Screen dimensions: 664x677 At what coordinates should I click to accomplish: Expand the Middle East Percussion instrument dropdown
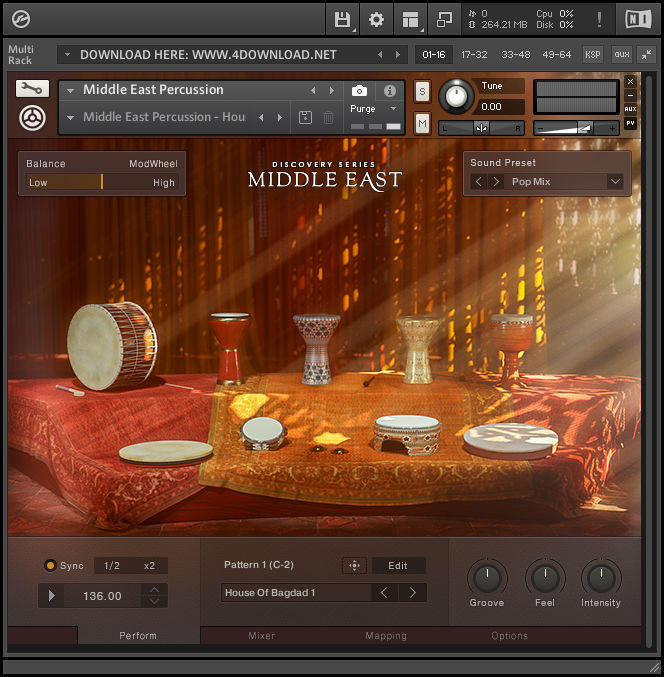(x=70, y=91)
